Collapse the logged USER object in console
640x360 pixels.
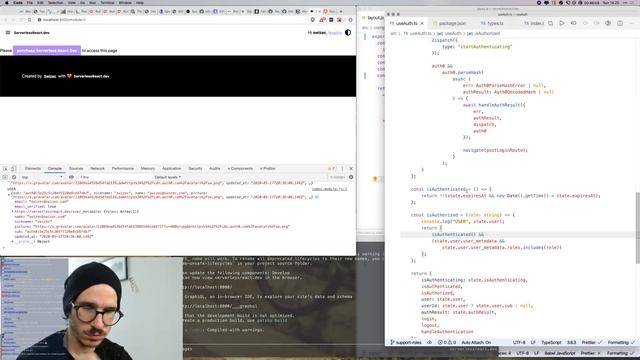pyautogui.click(x=9, y=195)
